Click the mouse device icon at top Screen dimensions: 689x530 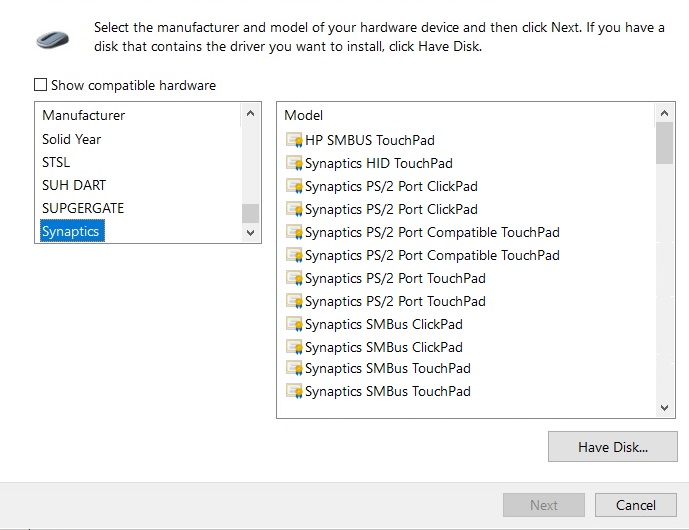click(x=53, y=39)
